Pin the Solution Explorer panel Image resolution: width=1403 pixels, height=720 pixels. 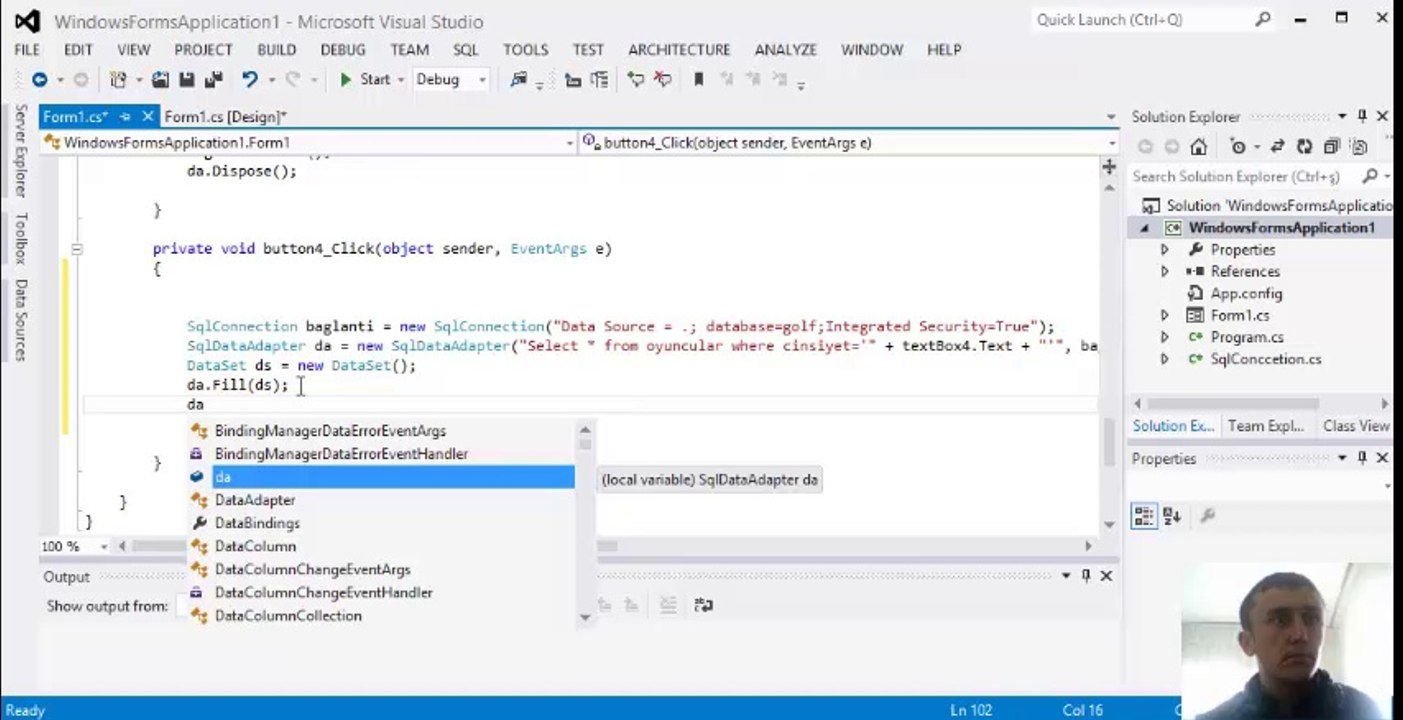(1362, 117)
